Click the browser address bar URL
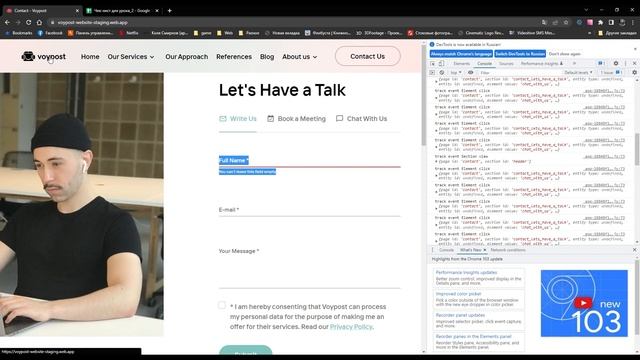The width and height of the screenshot is (640, 360). pyautogui.click(x=93, y=22)
